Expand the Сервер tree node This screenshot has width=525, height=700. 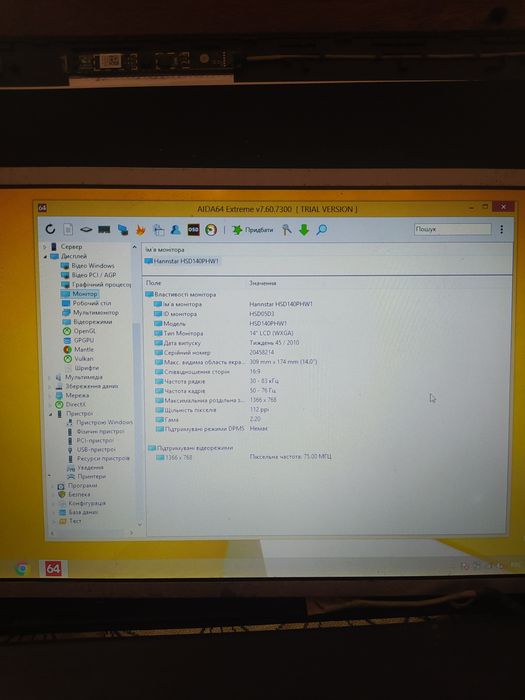(45, 246)
